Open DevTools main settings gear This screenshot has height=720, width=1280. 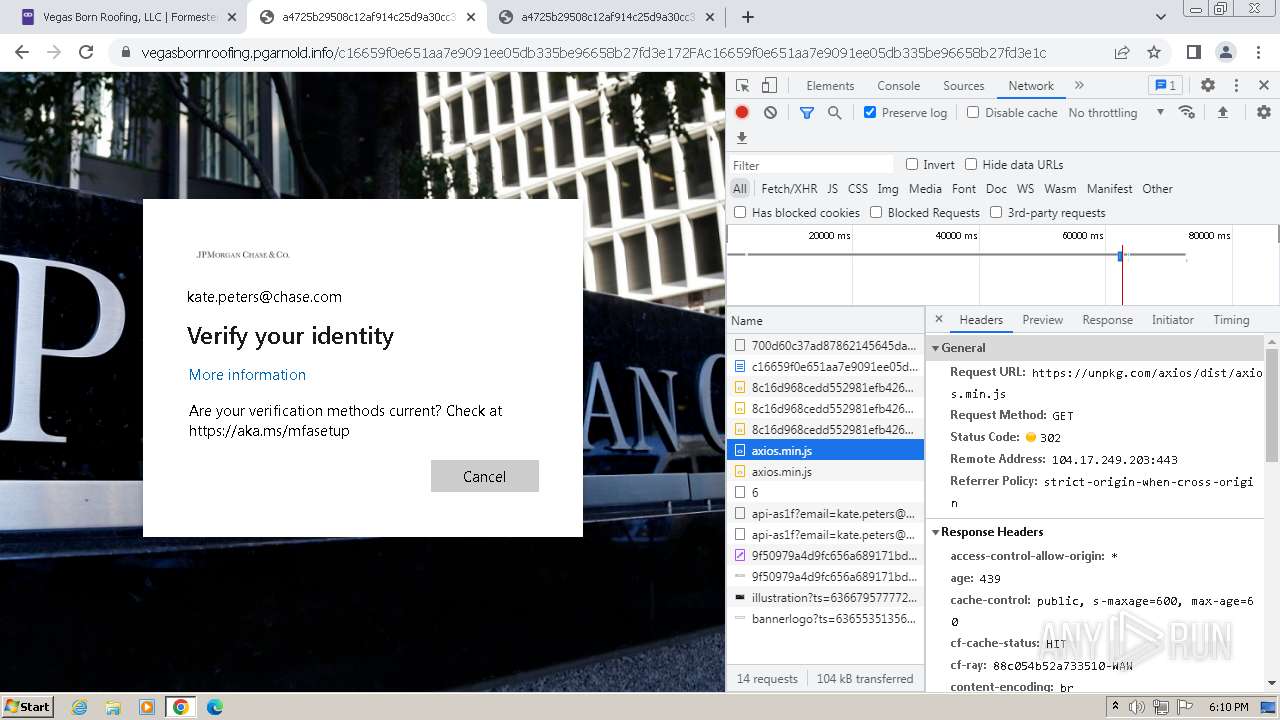pyautogui.click(x=1208, y=86)
